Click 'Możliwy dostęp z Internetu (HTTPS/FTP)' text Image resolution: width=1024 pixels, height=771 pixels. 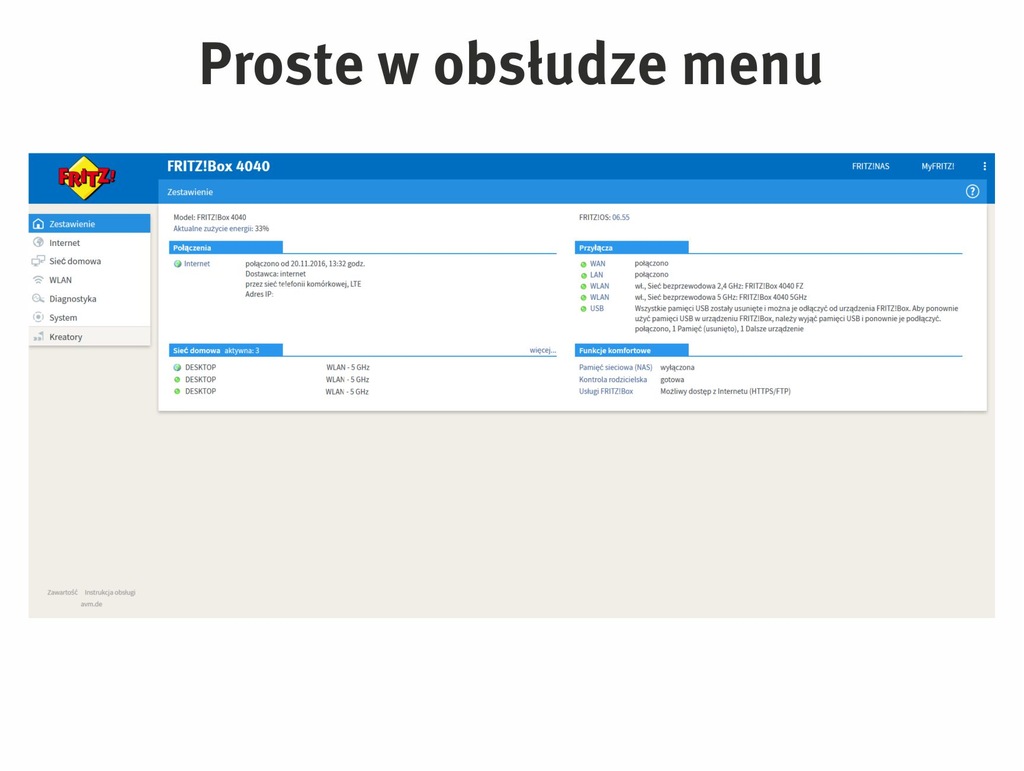(725, 391)
